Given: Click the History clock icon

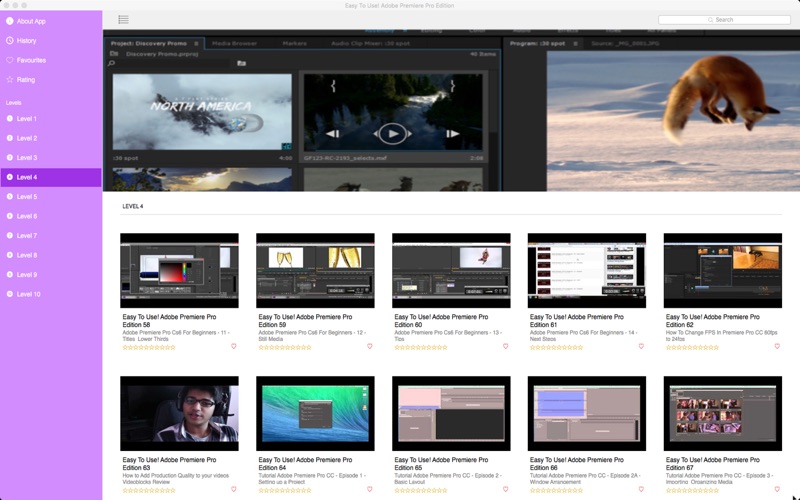Looking at the screenshot, I should click(x=10, y=40).
